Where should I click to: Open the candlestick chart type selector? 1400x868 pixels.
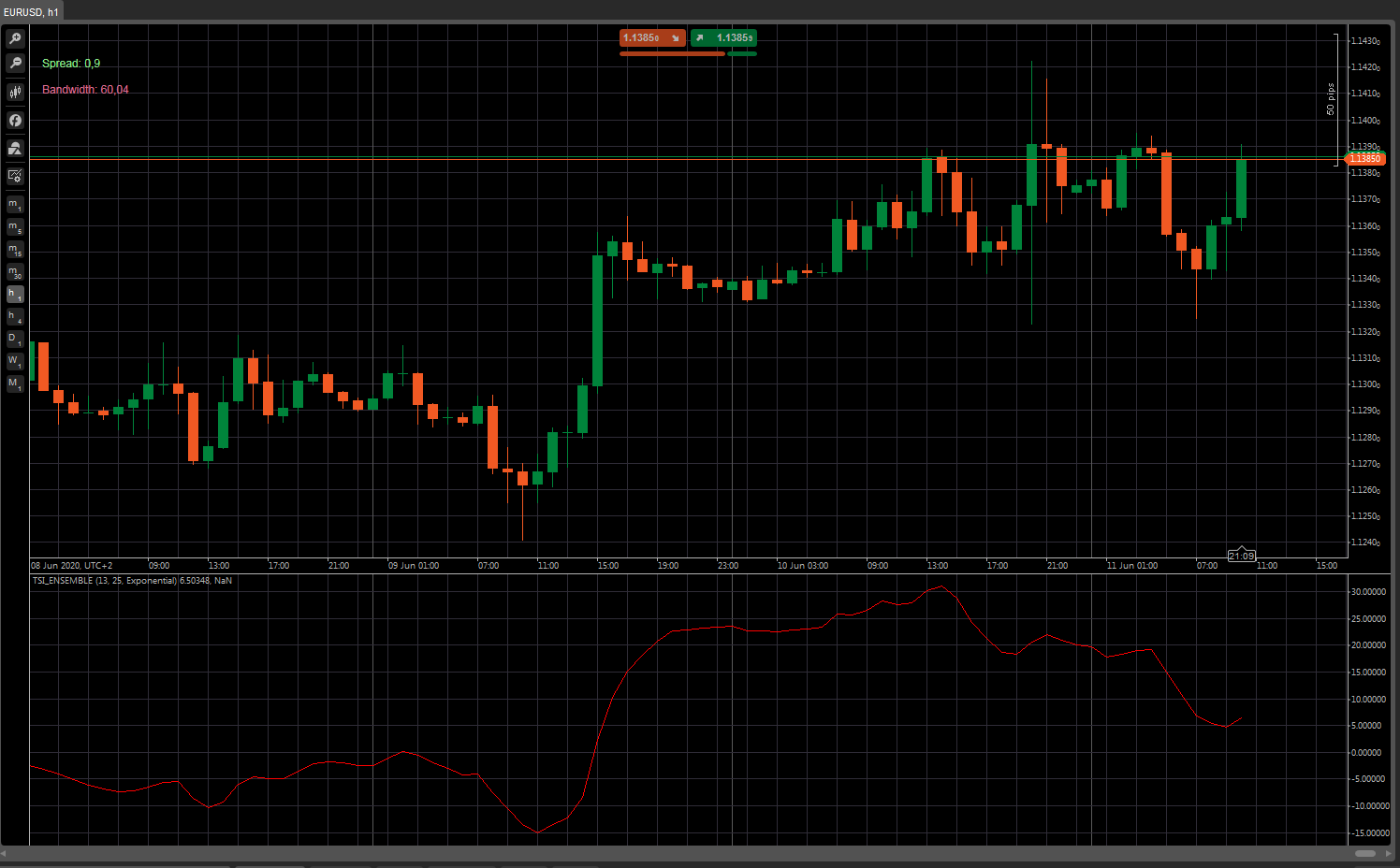tap(15, 92)
